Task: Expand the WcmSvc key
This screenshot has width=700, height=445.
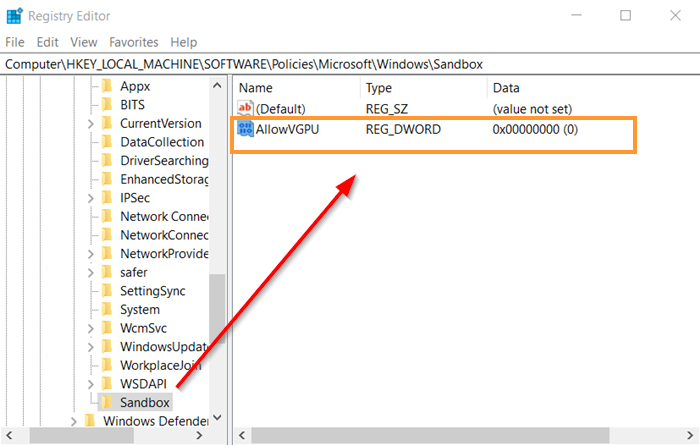Action: click(x=91, y=329)
